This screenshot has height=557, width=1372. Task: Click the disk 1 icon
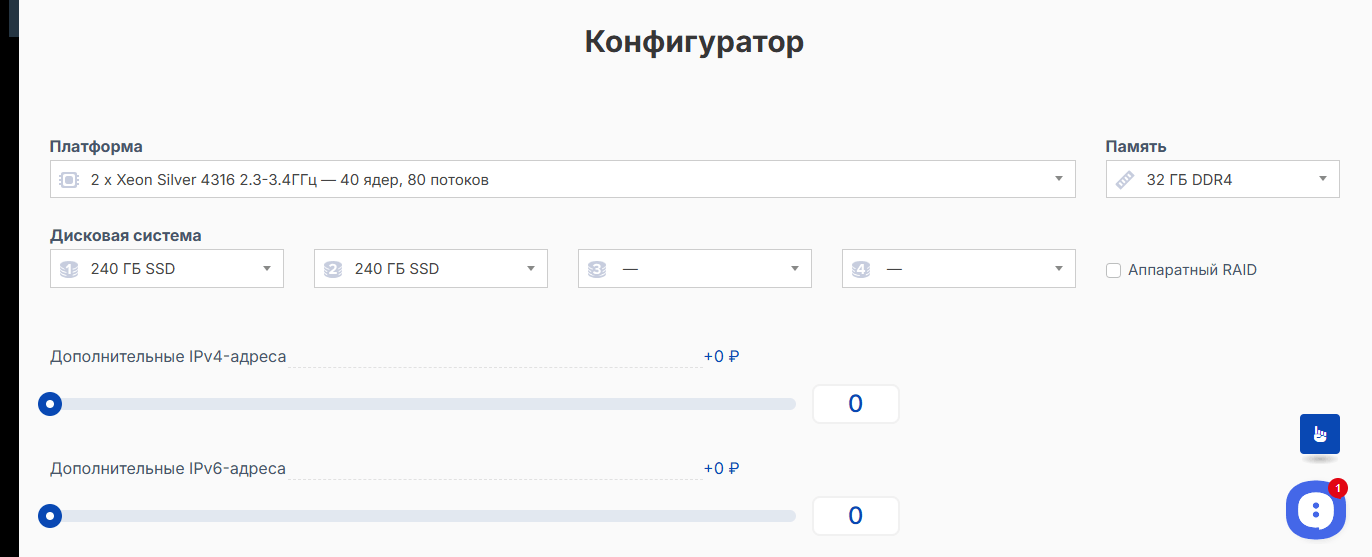(x=69, y=269)
